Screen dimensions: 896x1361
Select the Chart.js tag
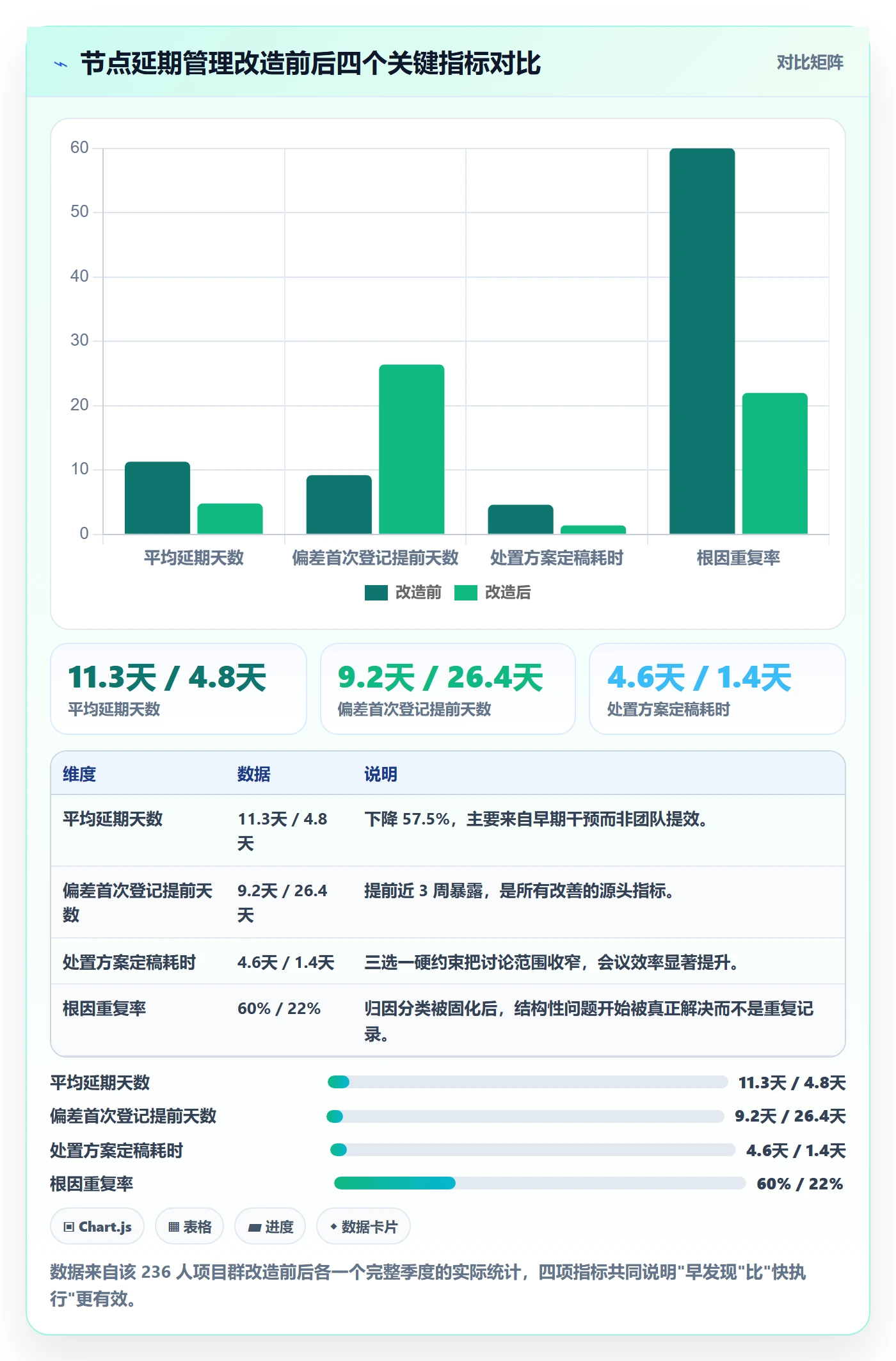coord(97,1227)
